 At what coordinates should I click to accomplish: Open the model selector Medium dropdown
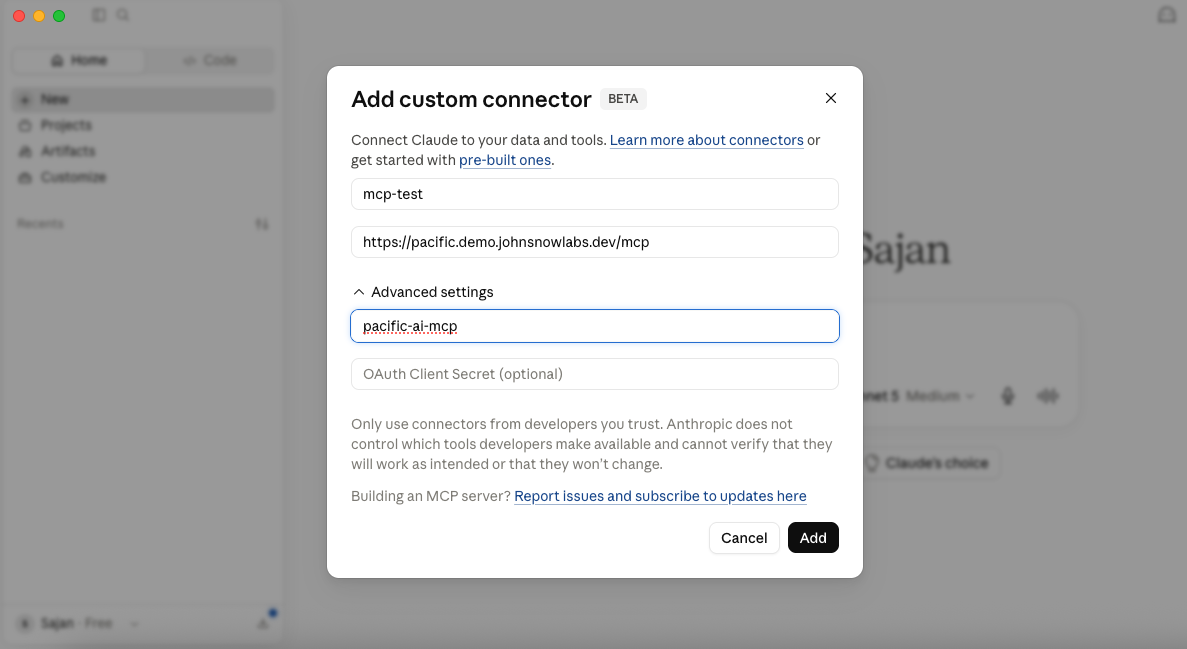[x=939, y=396]
